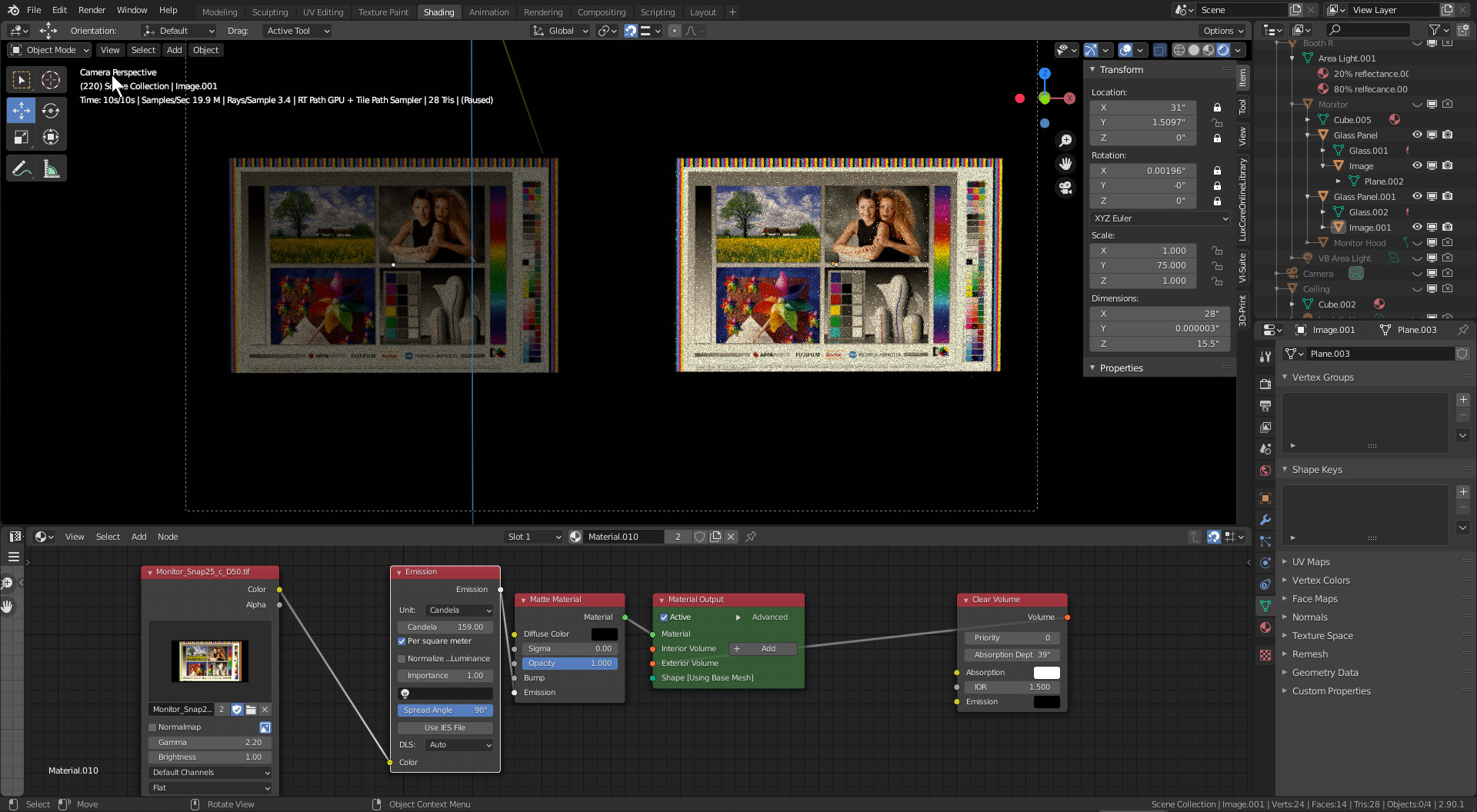Open the Object Mode dropdown
The height and width of the screenshot is (812, 1477).
[x=50, y=50]
